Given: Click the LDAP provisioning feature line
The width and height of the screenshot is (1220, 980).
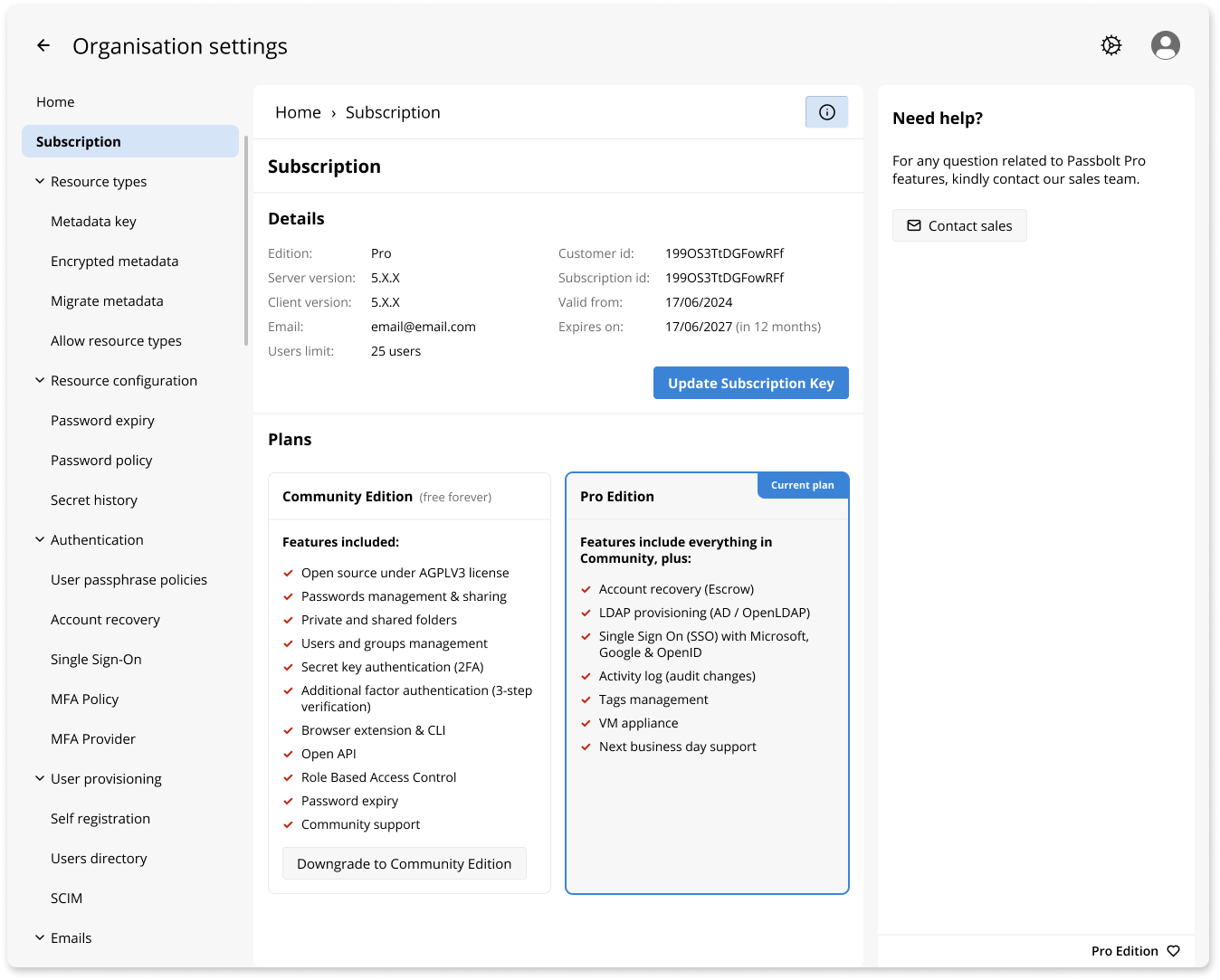Looking at the screenshot, I should tap(704, 613).
